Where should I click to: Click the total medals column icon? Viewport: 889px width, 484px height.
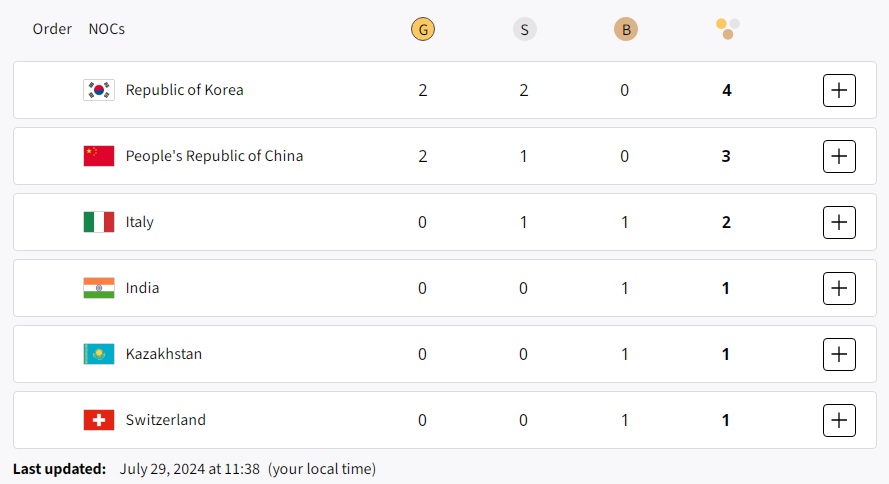click(x=727, y=29)
